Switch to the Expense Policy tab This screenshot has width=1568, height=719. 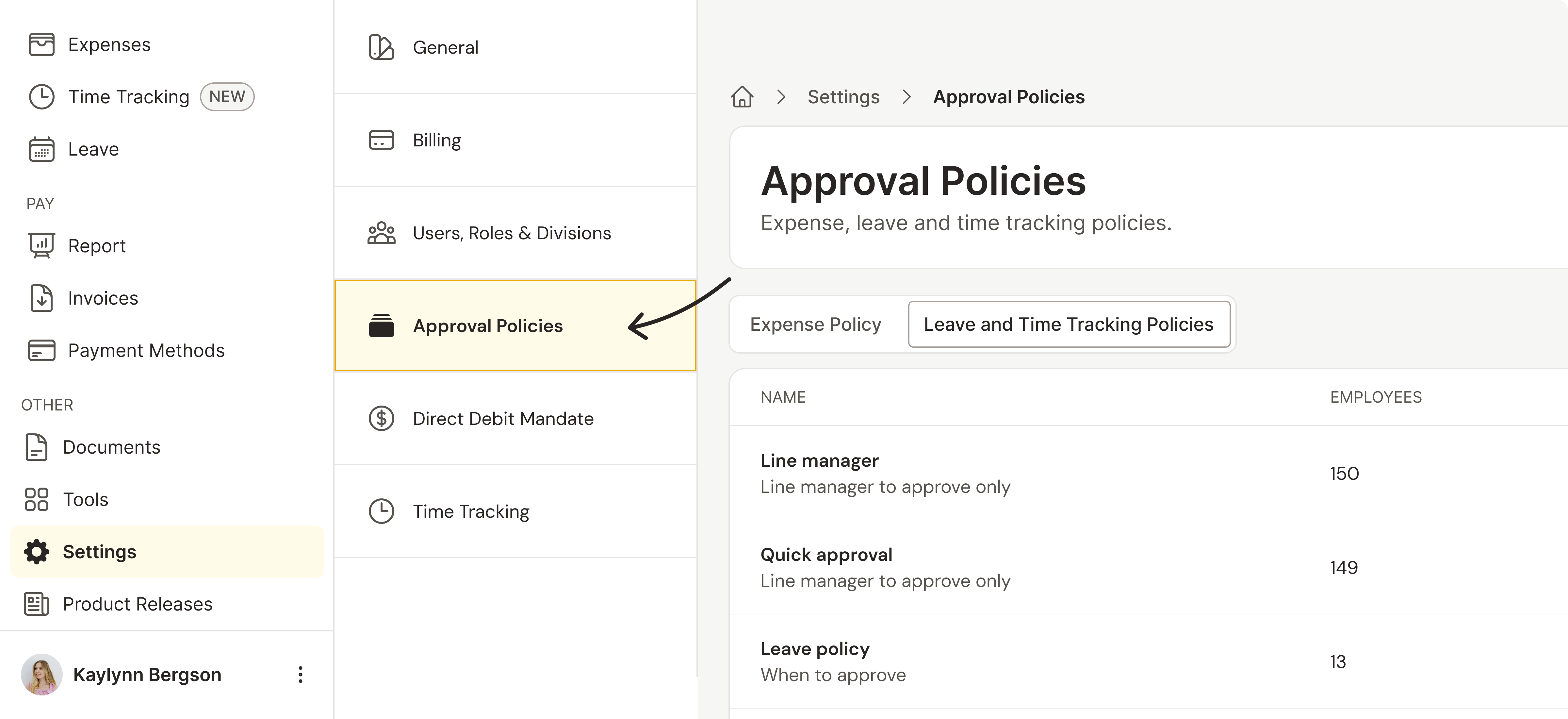coord(815,325)
